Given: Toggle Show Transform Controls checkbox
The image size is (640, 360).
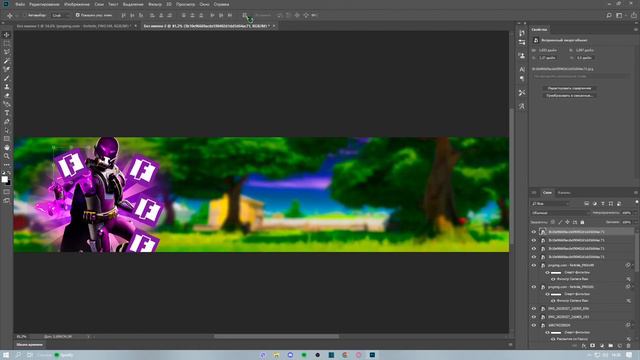Looking at the screenshot, I should click(78, 15).
